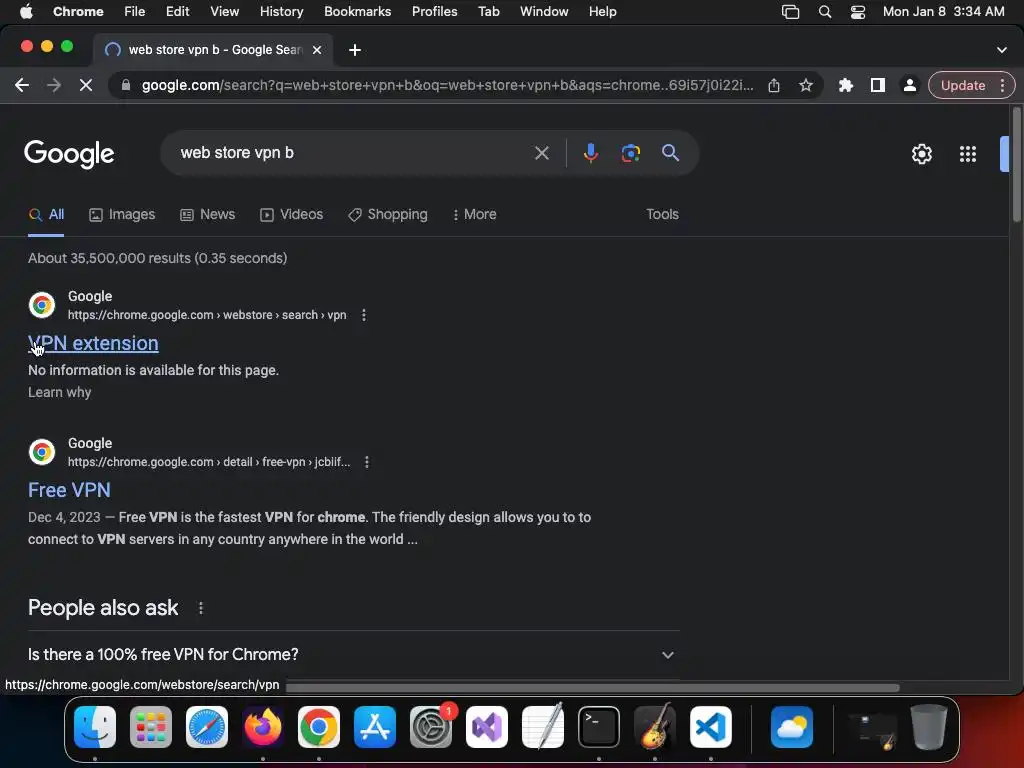
Task: Open the Chrome three-dot menu
Action: click(x=1002, y=86)
